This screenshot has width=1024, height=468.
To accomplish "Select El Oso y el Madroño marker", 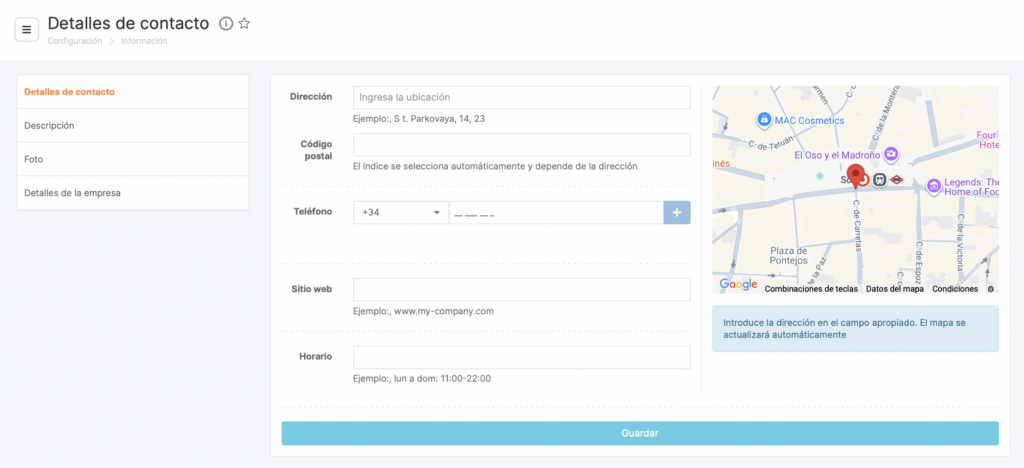I will [x=891, y=155].
